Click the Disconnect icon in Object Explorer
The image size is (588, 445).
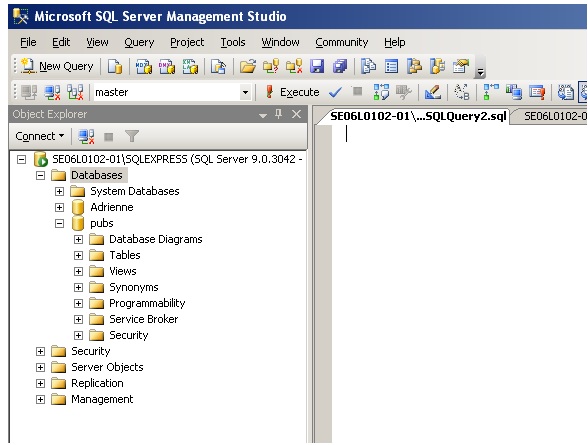(86, 136)
